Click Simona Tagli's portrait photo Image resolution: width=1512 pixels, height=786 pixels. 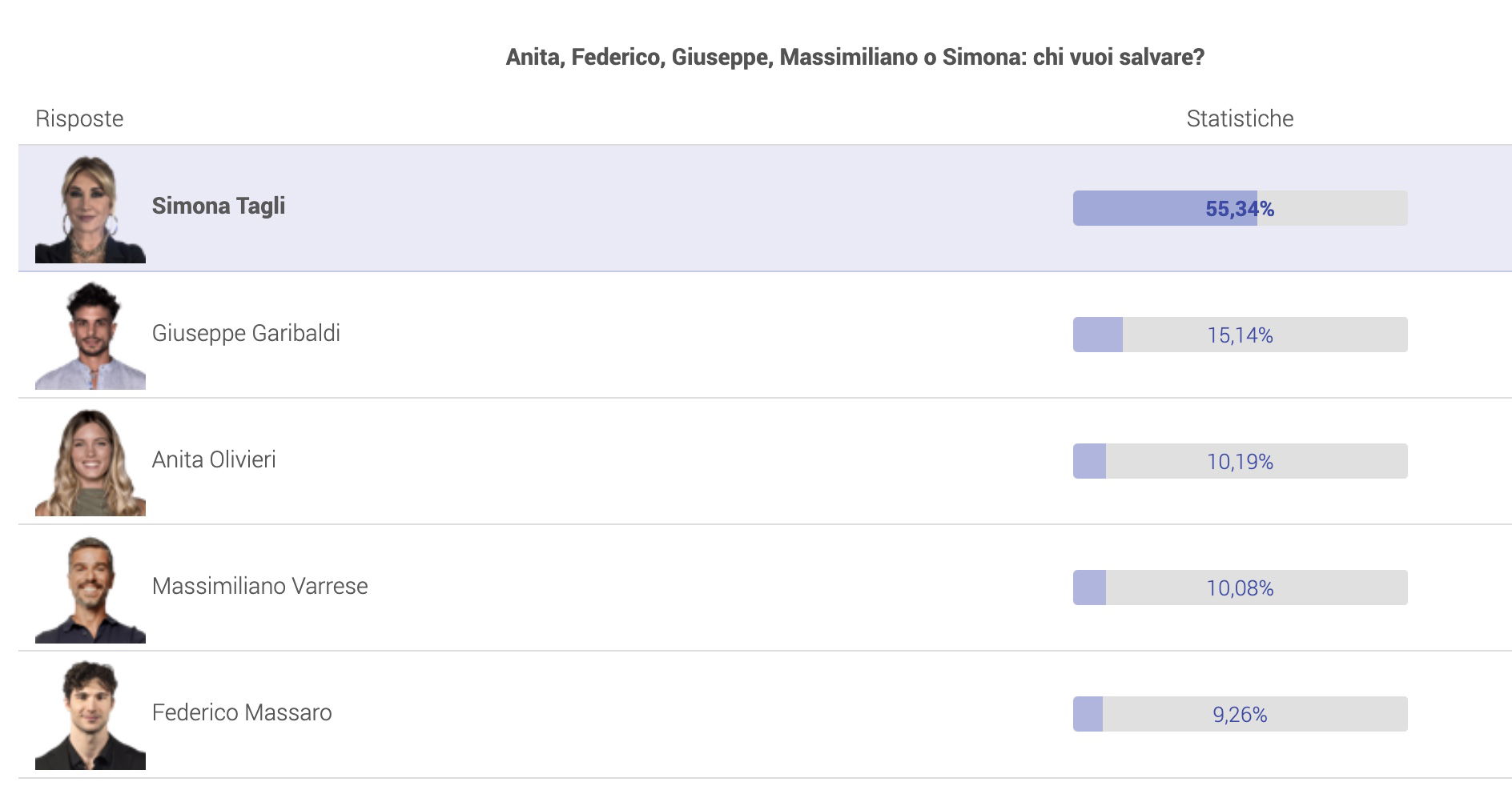(90, 208)
